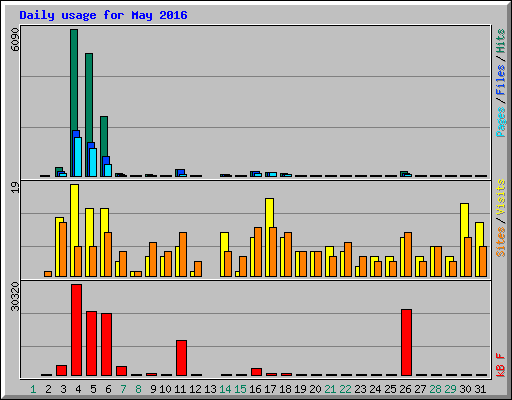The height and width of the screenshot is (400, 512).
Task: Click the "Files" legend label
Action: [x=501, y=79]
